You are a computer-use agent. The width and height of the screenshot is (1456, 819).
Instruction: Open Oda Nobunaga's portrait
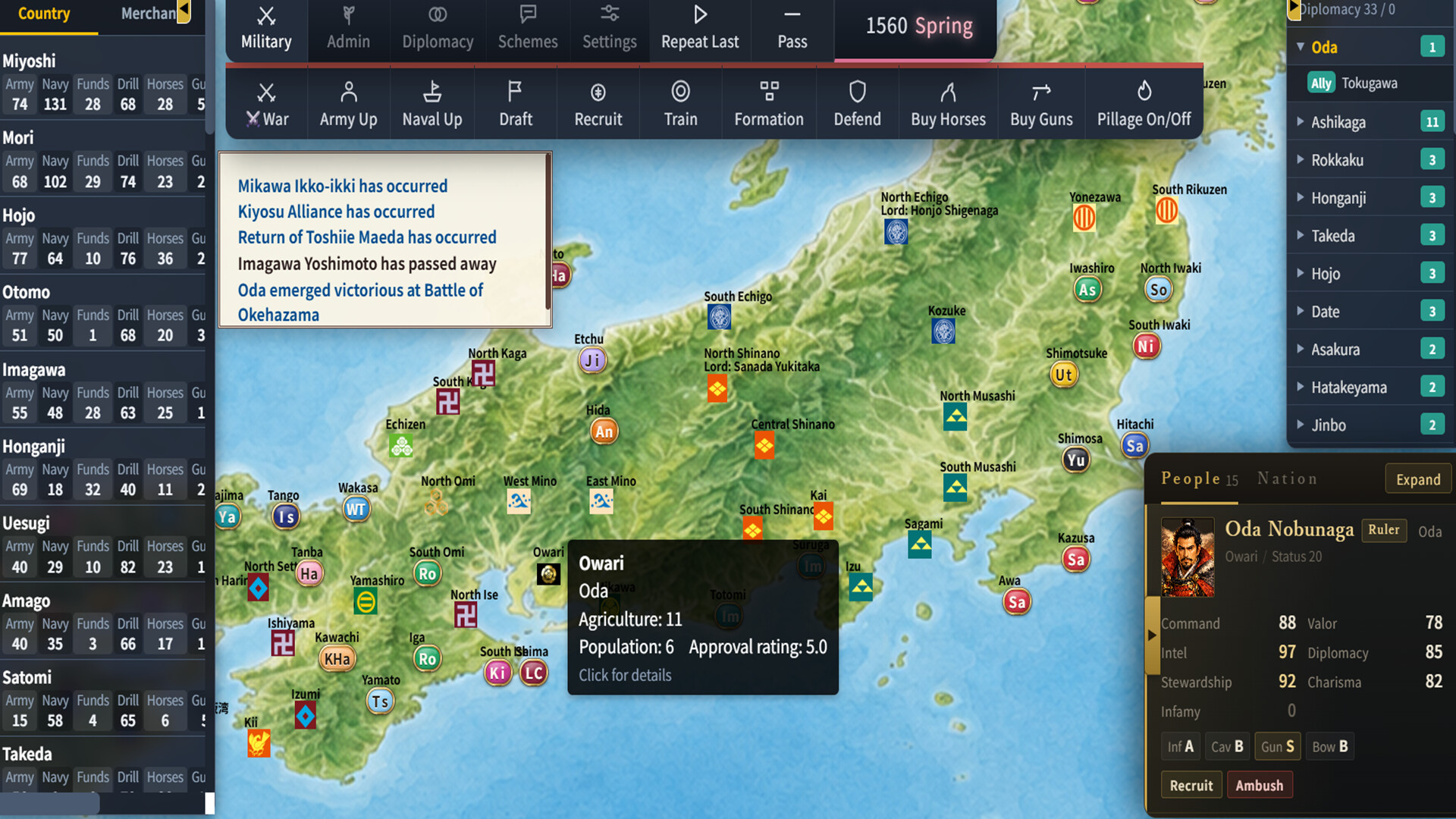(x=1188, y=557)
